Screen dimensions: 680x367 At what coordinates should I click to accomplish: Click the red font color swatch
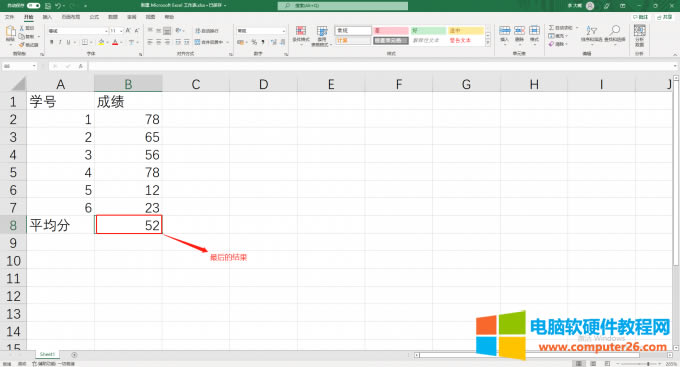pos(115,42)
